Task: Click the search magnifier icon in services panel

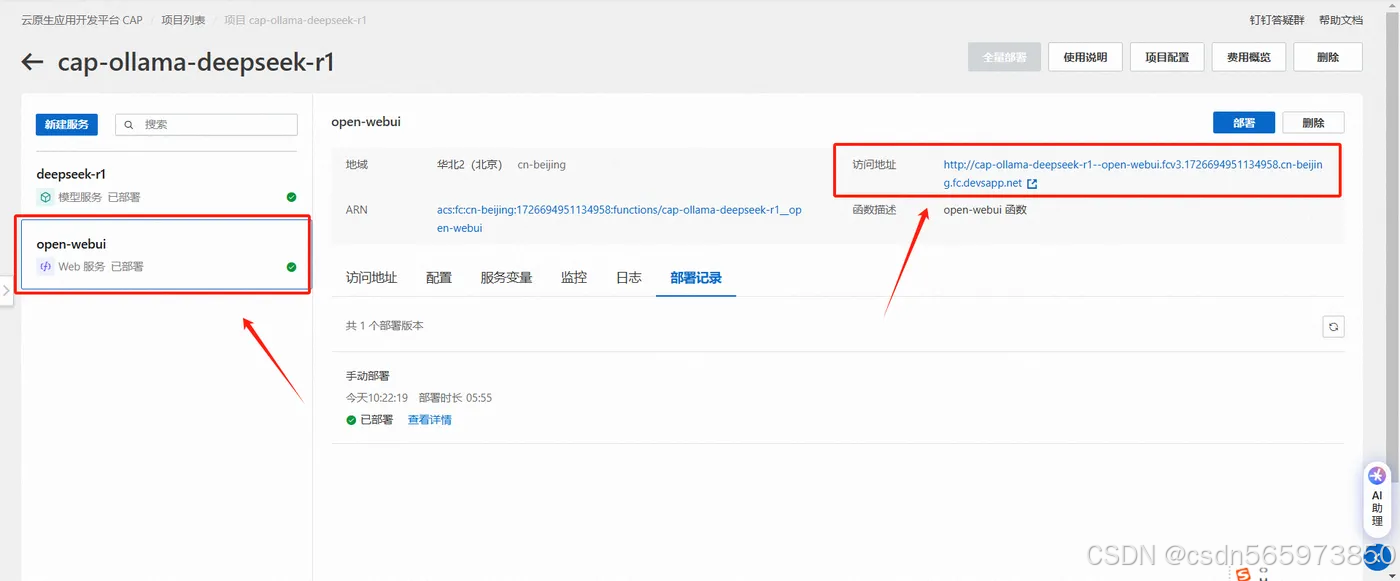Action: pyautogui.click(x=129, y=125)
